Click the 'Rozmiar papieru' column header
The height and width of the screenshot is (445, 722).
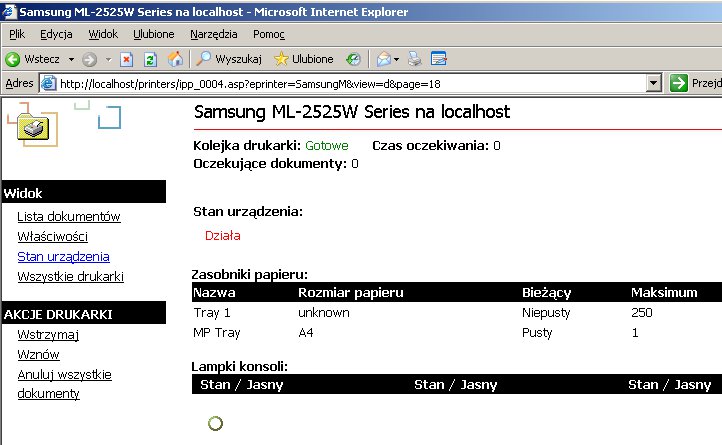coord(351,293)
